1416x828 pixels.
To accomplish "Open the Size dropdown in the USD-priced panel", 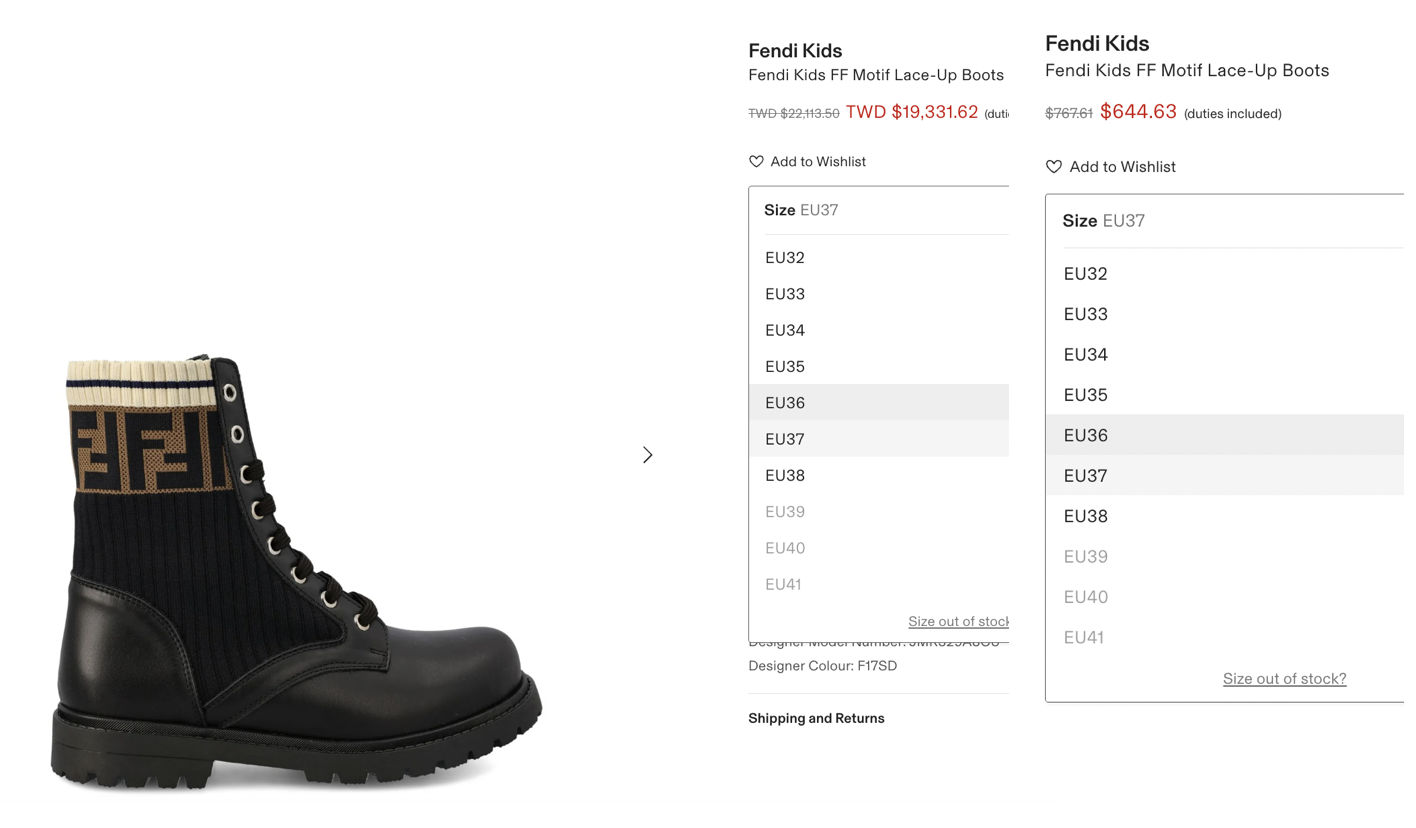I will pos(1224,221).
